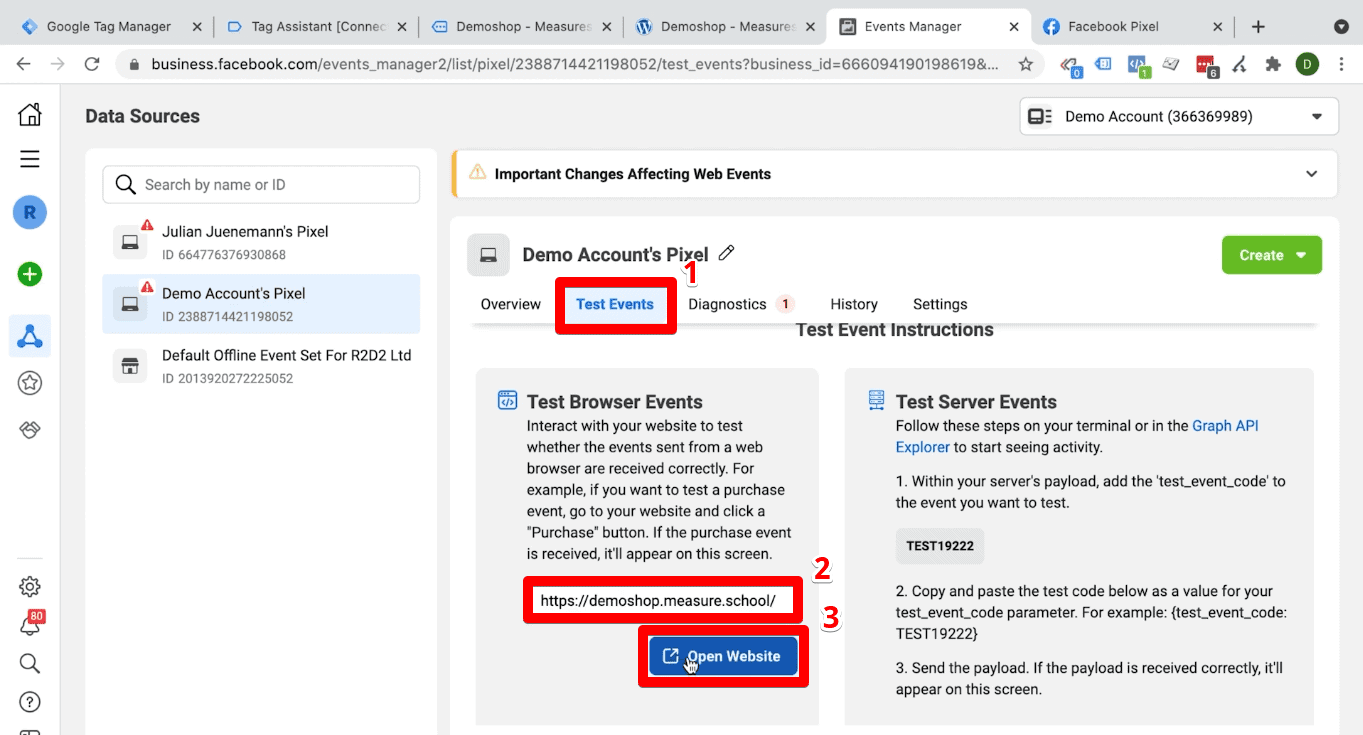1363x735 pixels.
Task: Open the Demo Account dropdown
Action: pos(1178,116)
